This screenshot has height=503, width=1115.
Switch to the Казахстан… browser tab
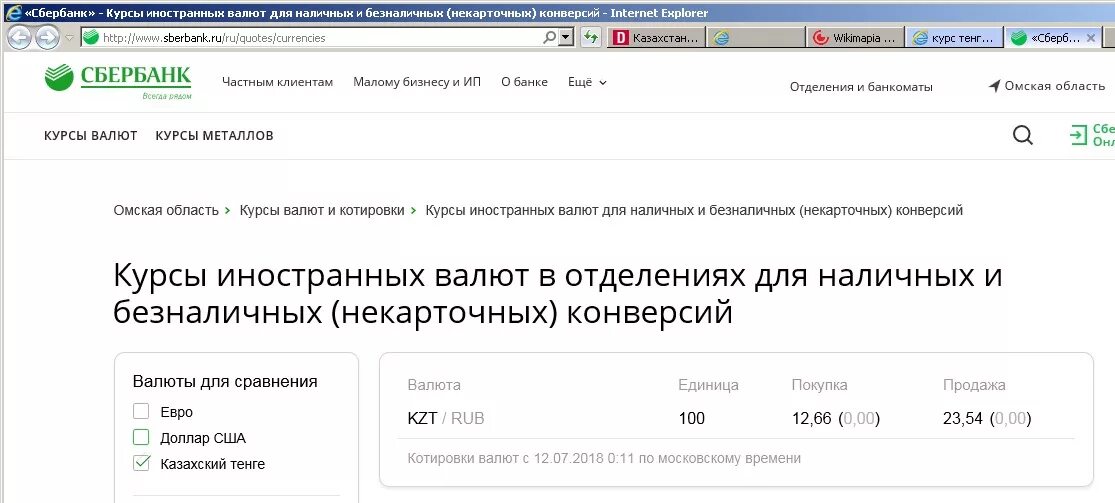click(x=656, y=38)
